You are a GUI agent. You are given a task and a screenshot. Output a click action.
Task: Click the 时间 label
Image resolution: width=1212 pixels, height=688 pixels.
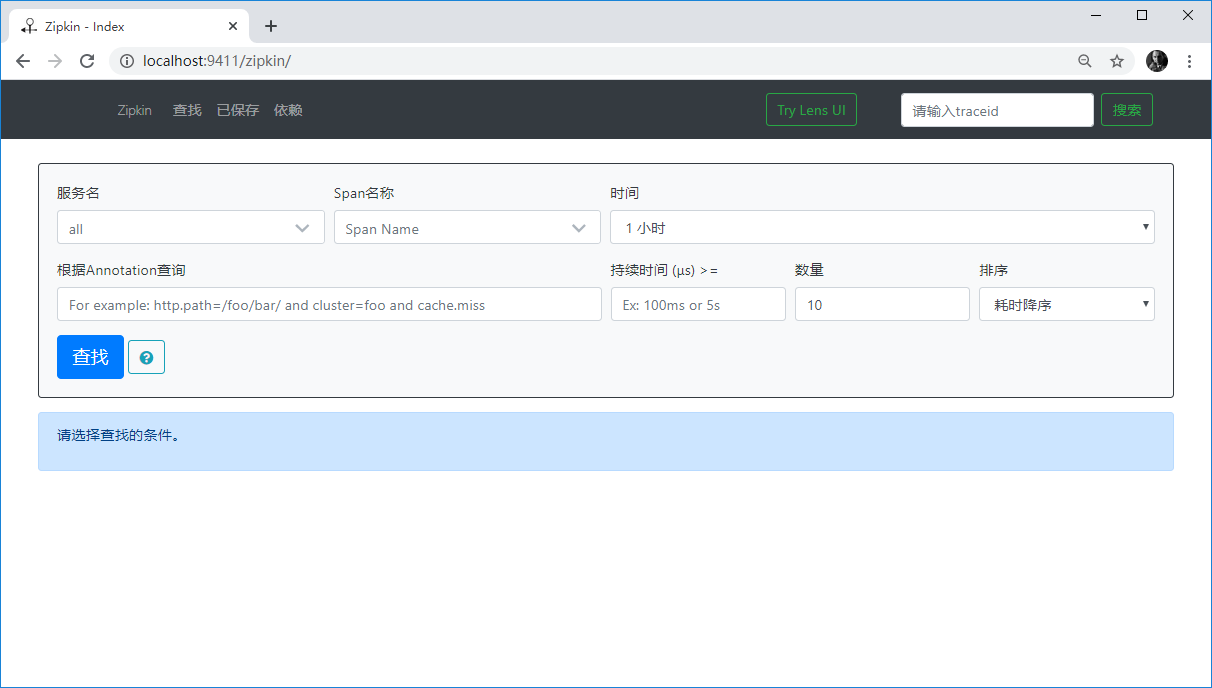click(624, 193)
